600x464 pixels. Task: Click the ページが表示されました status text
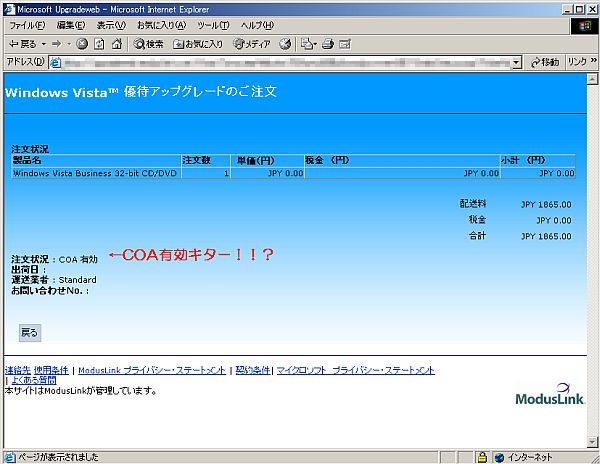tap(58, 457)
